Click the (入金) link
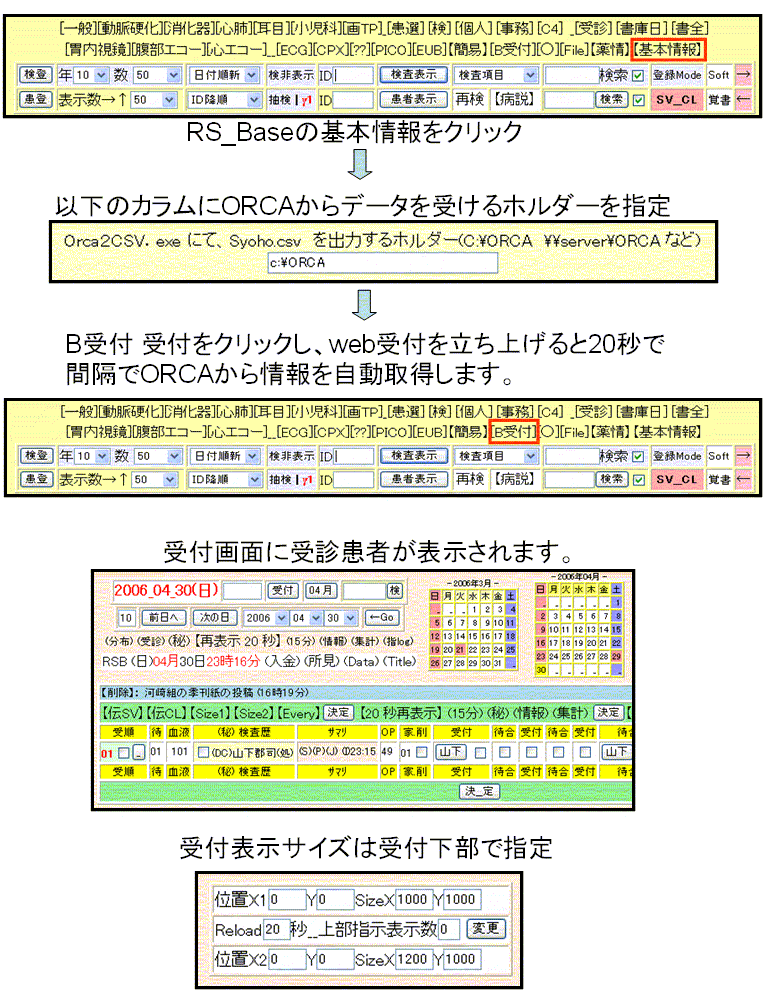The height and width of the screenshot is (997, 764). pyautogui.click(x=282, y=661)
